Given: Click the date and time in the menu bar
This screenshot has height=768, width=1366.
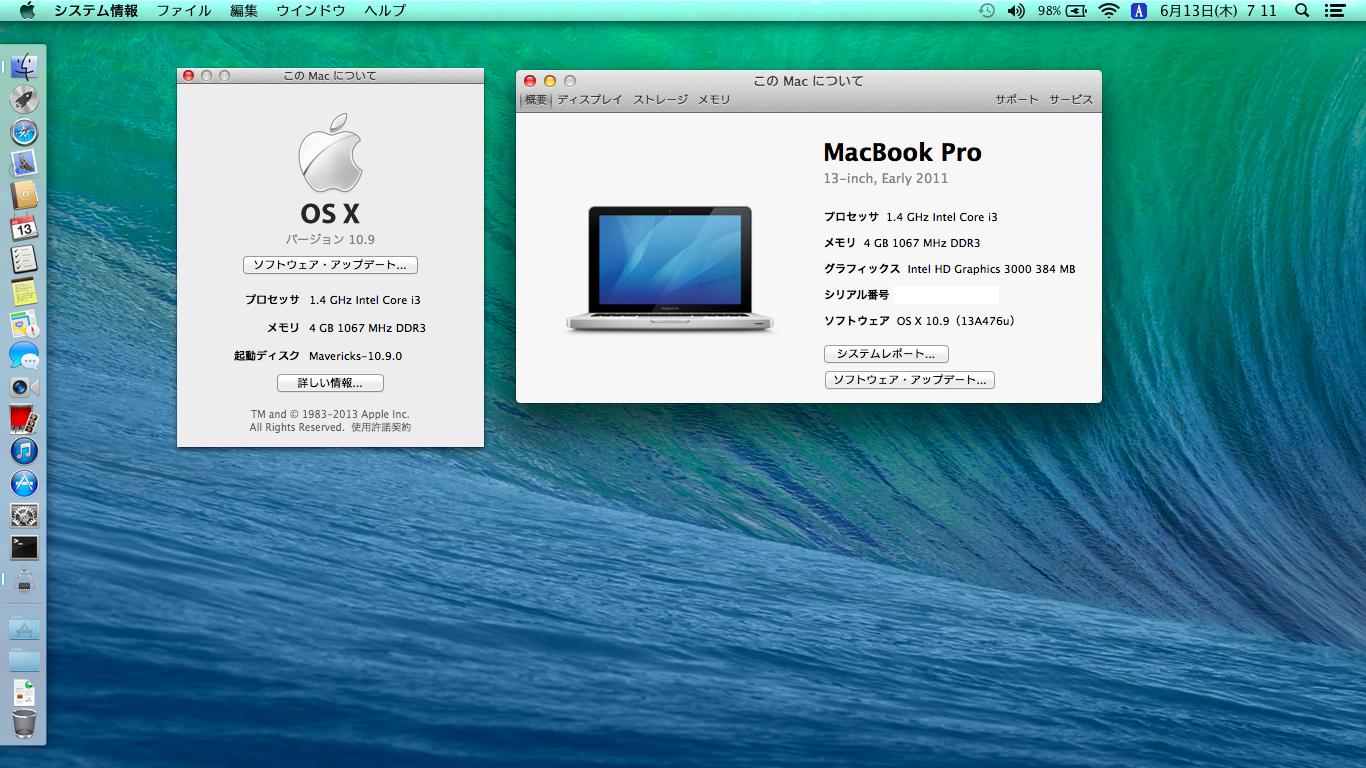Looking at the screenshot, I should tap(1218, 10).
